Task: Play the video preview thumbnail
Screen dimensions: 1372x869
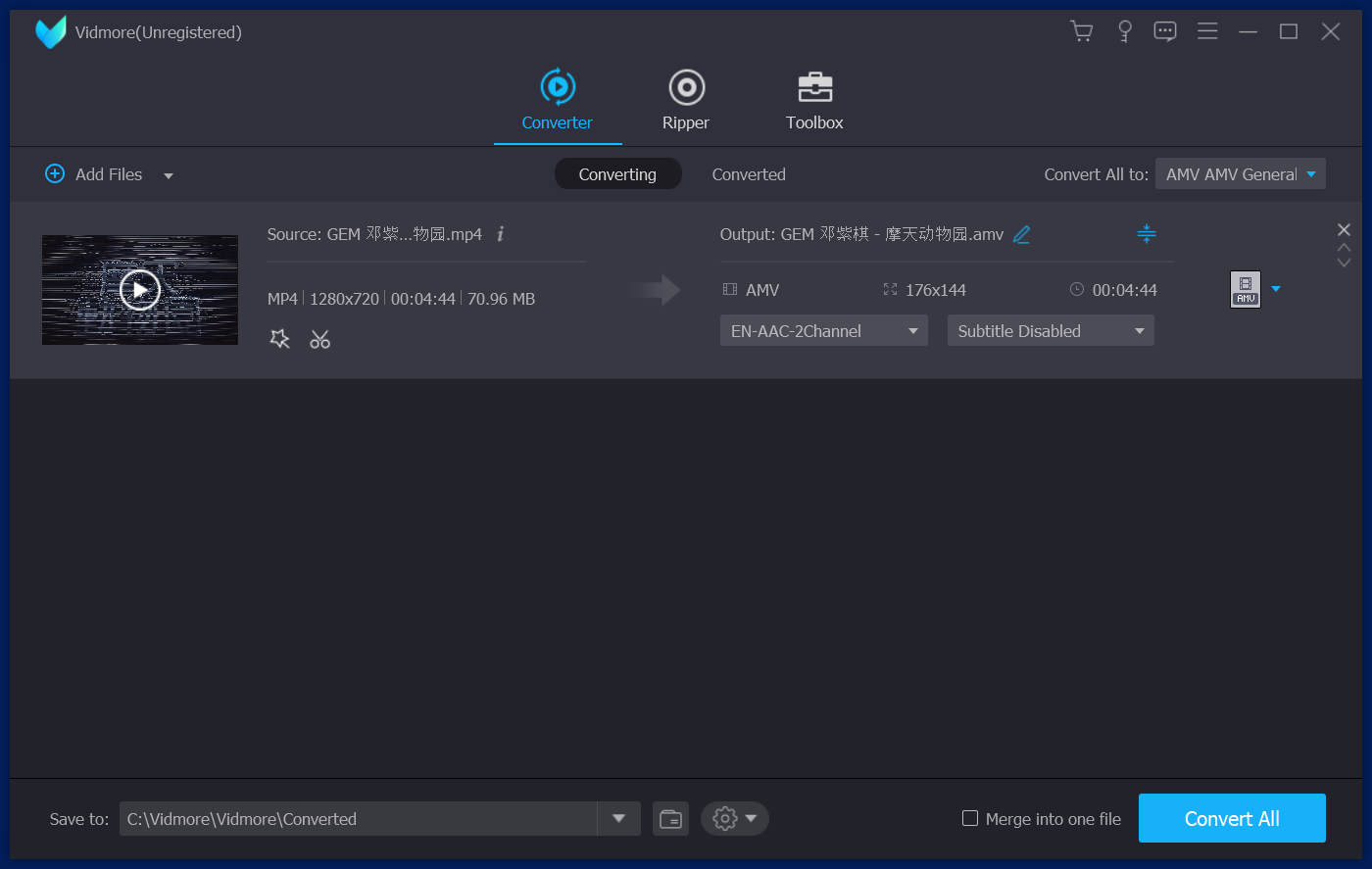Action: [x=139, y=289]
